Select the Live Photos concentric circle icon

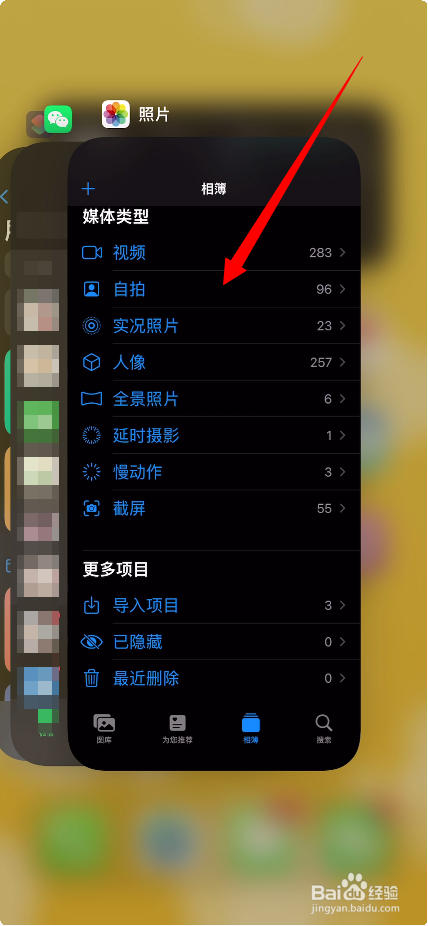tap(92, 326)
